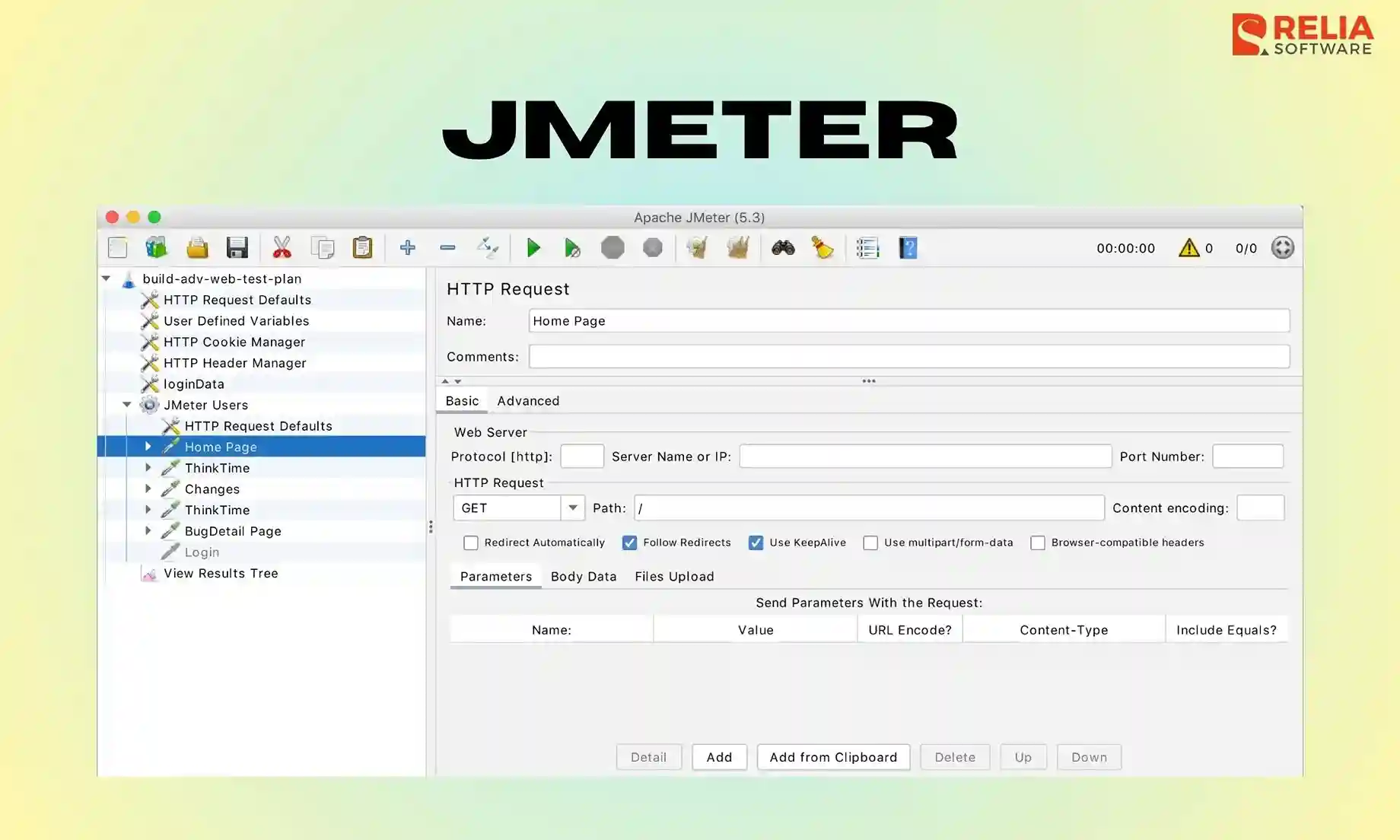Viewport: 1400px width, 840px height.
Task: Click the Copy icon in toolbar
Action: [x=323, y=248]
